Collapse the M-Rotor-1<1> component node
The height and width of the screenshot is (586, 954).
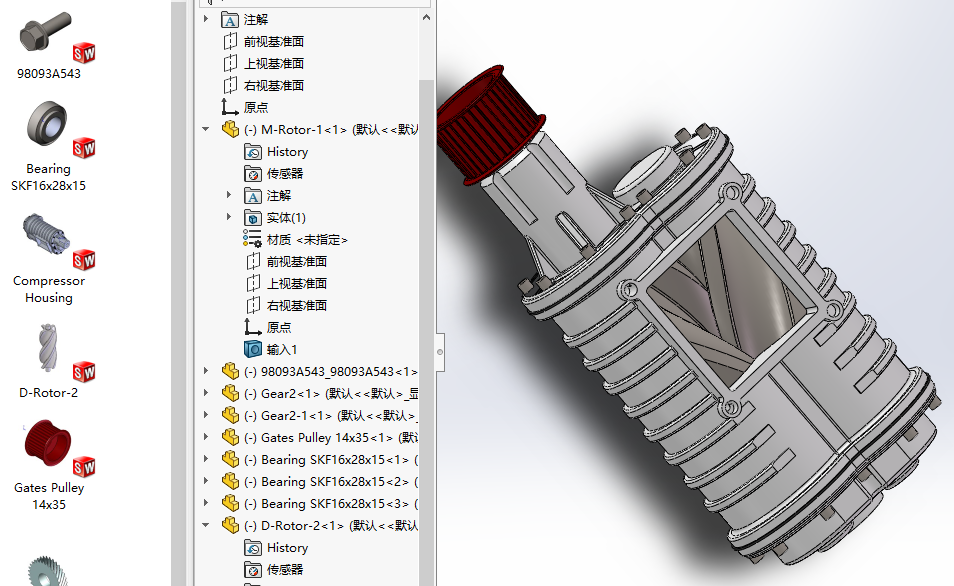[x=206, y=129]
